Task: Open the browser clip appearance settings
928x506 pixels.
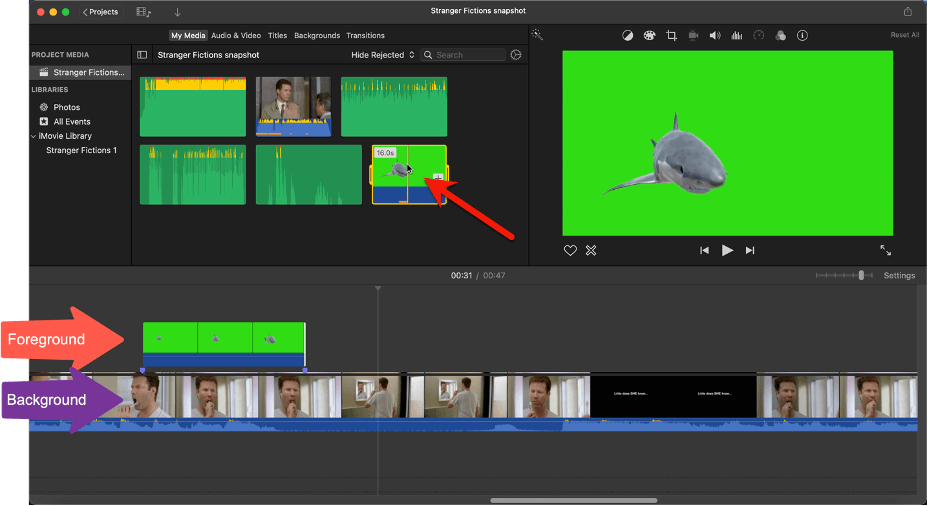Action: click(516, 55)
